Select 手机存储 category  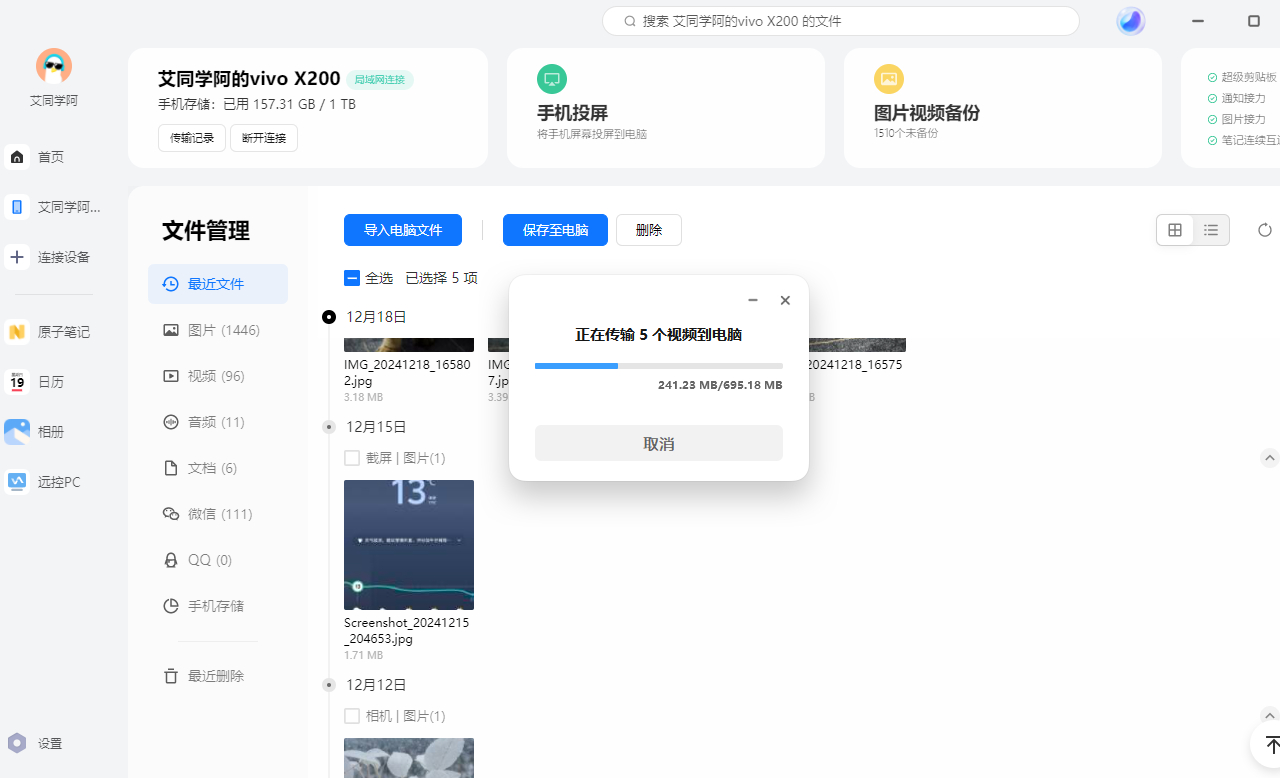tap(218, 606)
